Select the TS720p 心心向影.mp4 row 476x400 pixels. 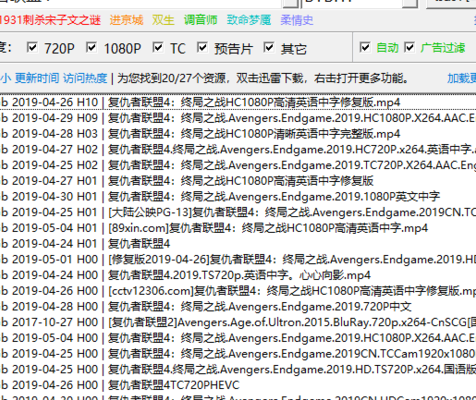coord(238,275)
